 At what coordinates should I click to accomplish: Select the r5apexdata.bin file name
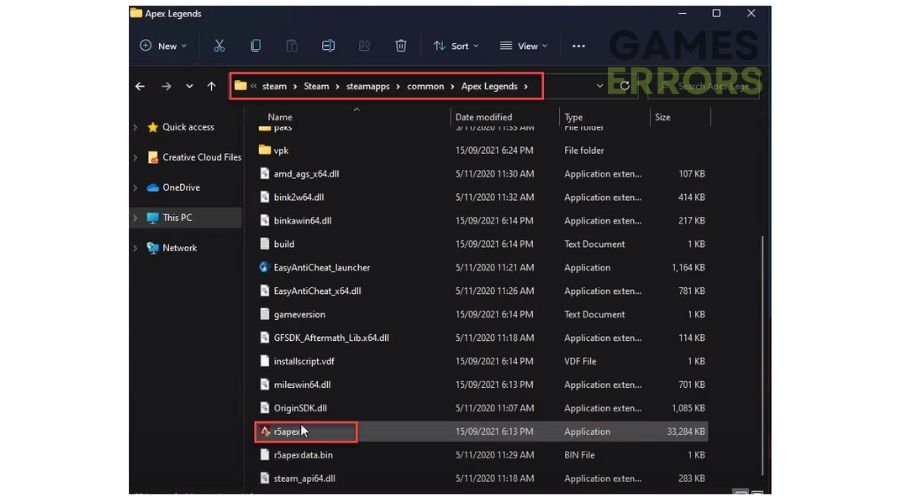[x=303, y=455]
